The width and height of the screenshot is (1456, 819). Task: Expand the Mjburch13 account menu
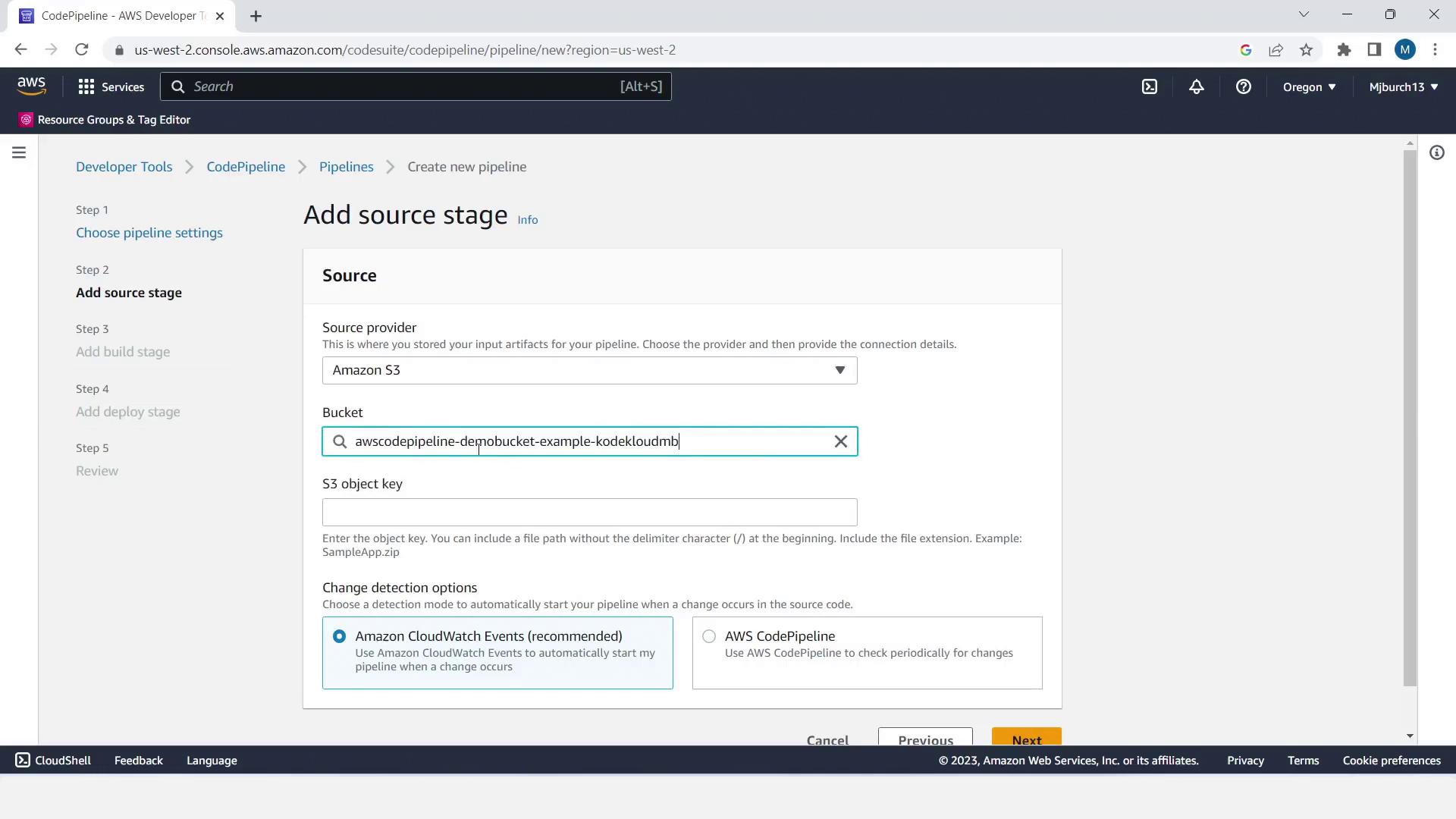1403,86
